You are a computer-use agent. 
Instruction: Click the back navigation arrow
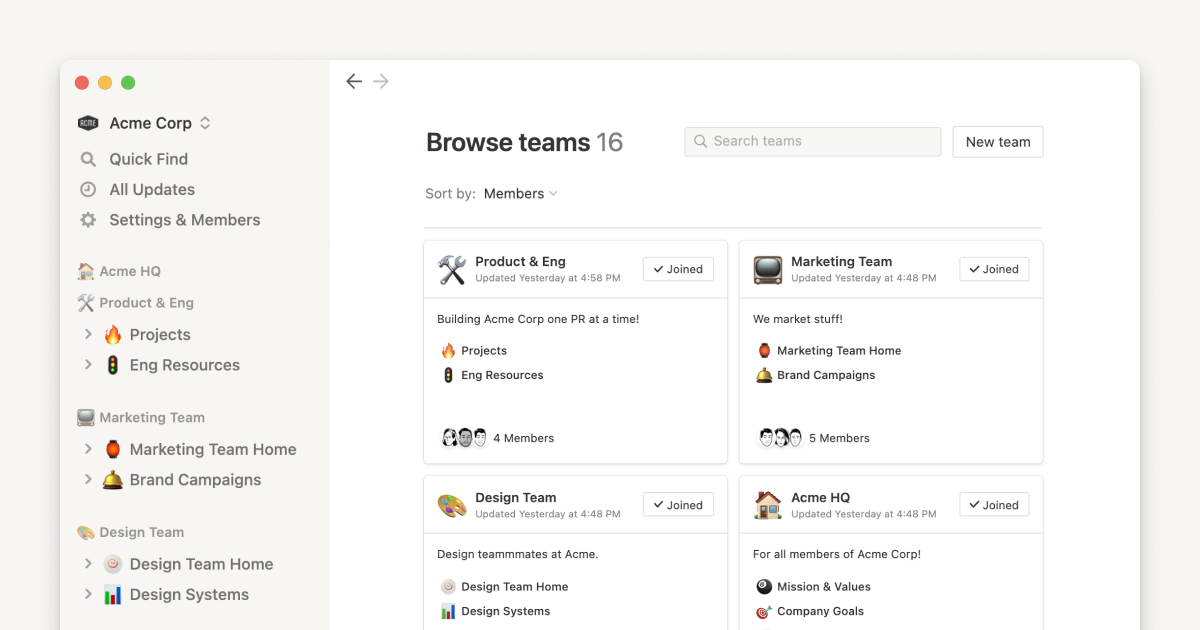(354, 82)
